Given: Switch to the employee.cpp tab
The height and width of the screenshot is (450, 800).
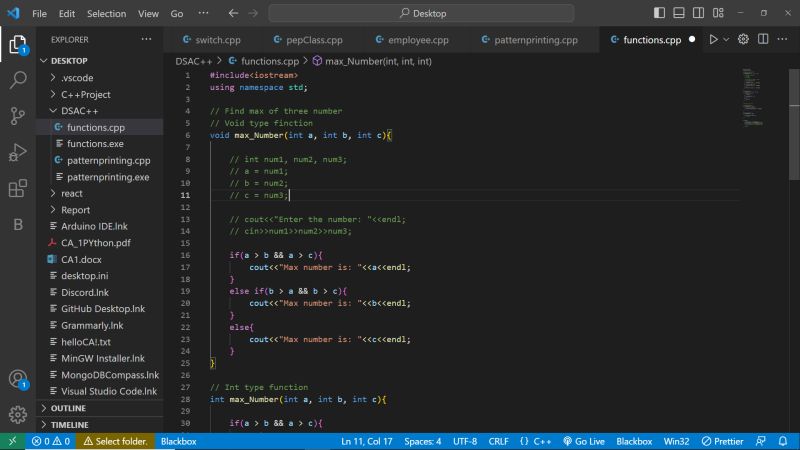Looking at the screenshot, I should 412,40.
